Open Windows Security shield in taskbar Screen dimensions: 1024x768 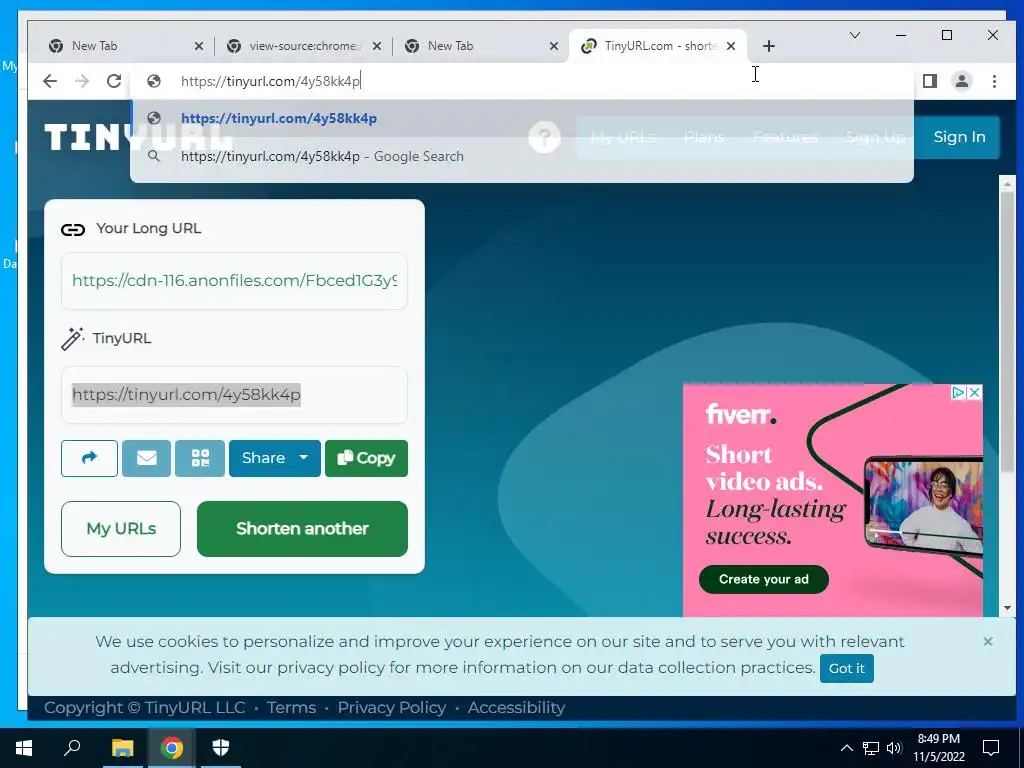221,748
